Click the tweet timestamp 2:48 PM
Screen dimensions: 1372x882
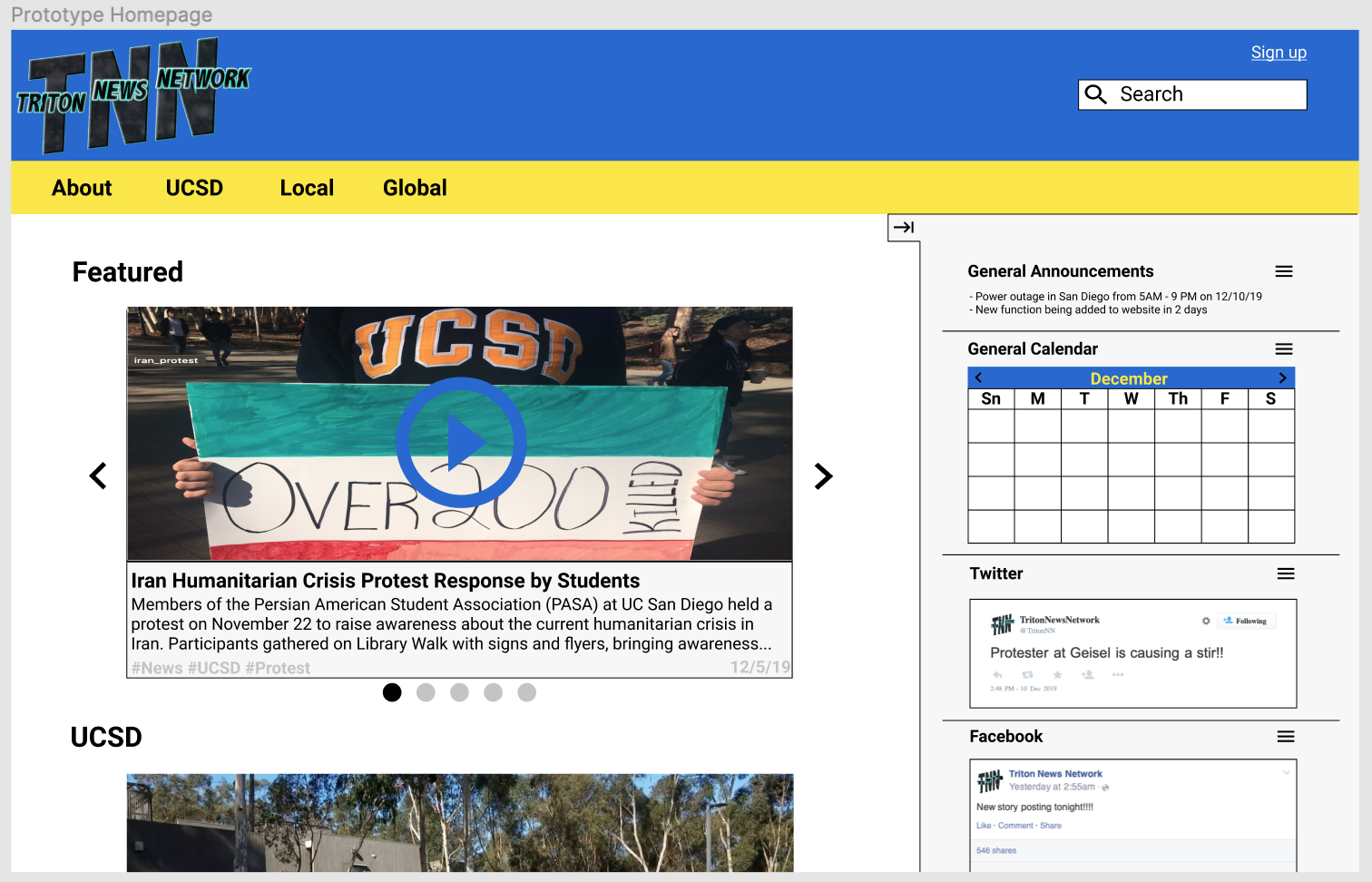(x=1024, y=689)
